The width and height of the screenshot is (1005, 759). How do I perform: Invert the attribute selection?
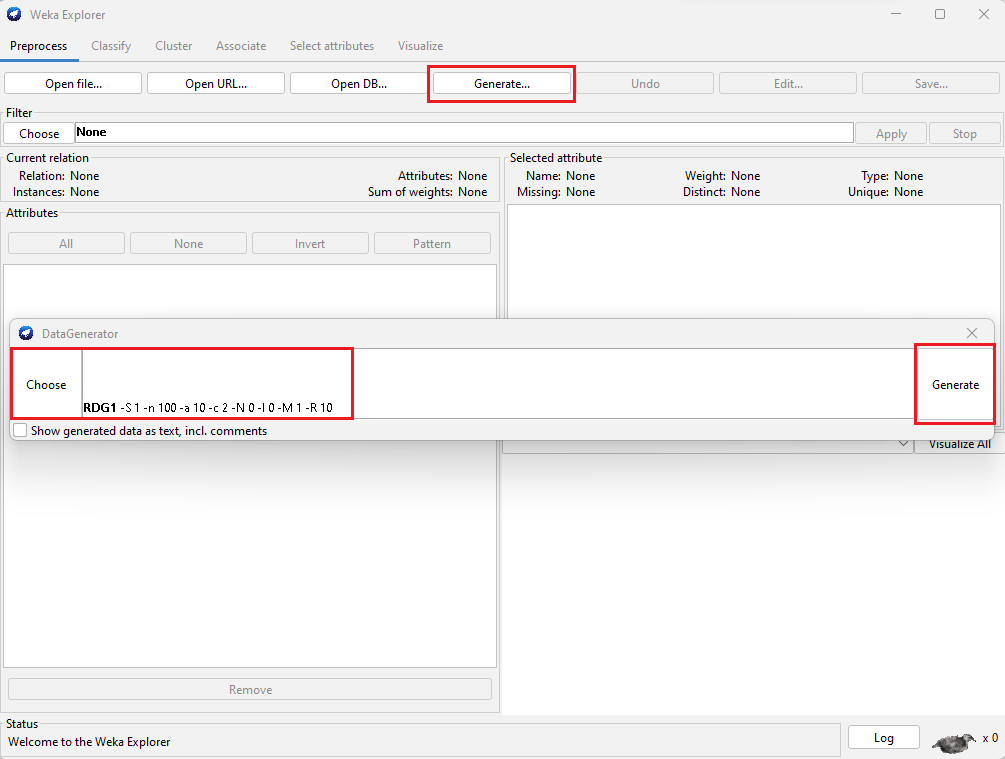(x=310, y=244)
